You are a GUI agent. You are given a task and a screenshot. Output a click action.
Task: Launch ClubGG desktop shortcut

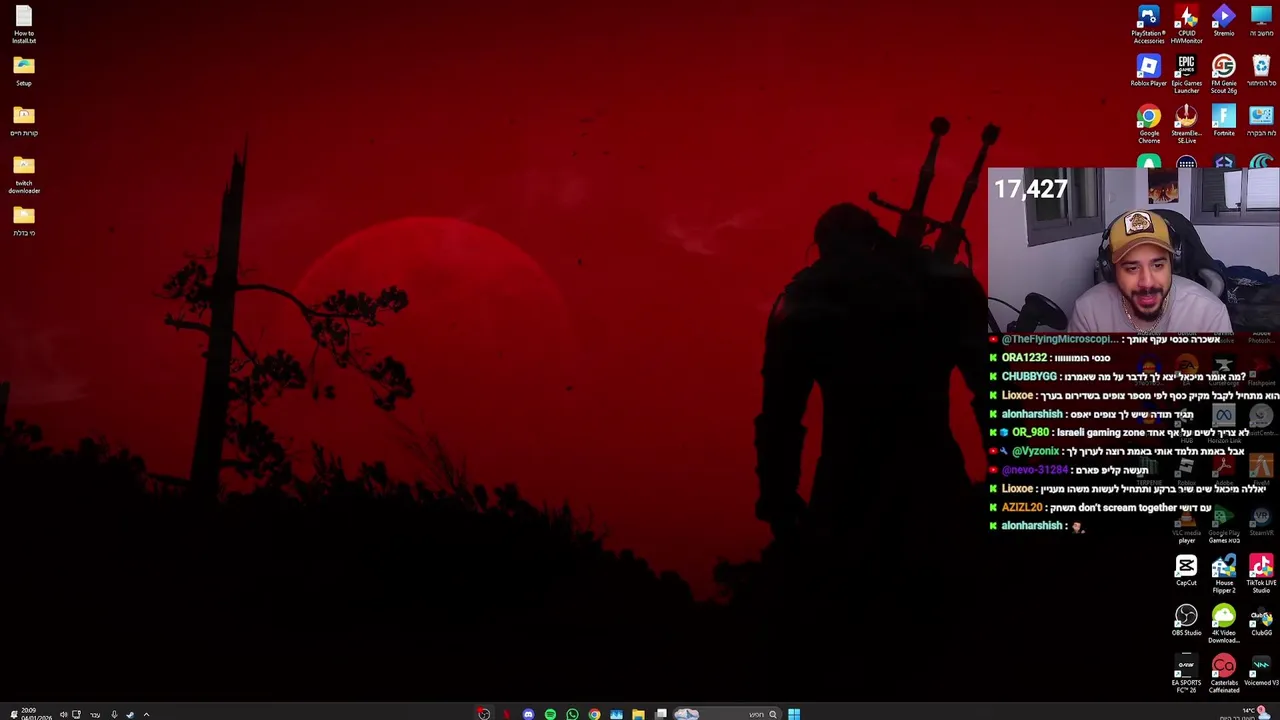pyautogui.click(x=1261, y=621)
